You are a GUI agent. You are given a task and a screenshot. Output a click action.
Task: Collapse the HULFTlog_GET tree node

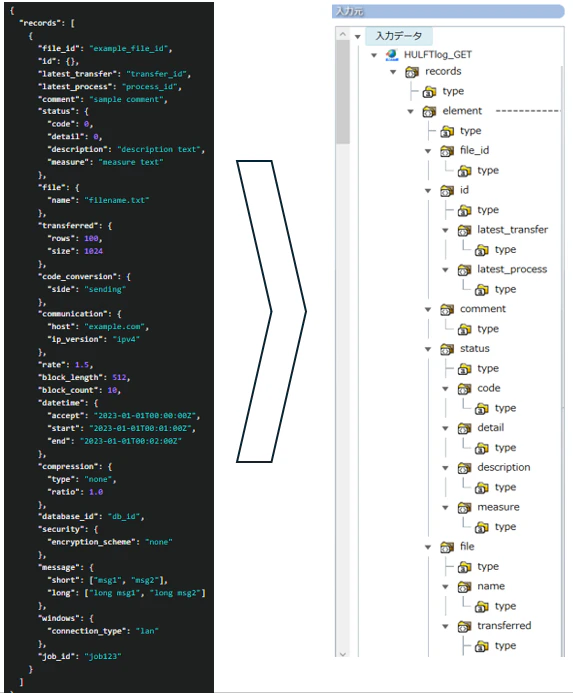tap(374, 55)
